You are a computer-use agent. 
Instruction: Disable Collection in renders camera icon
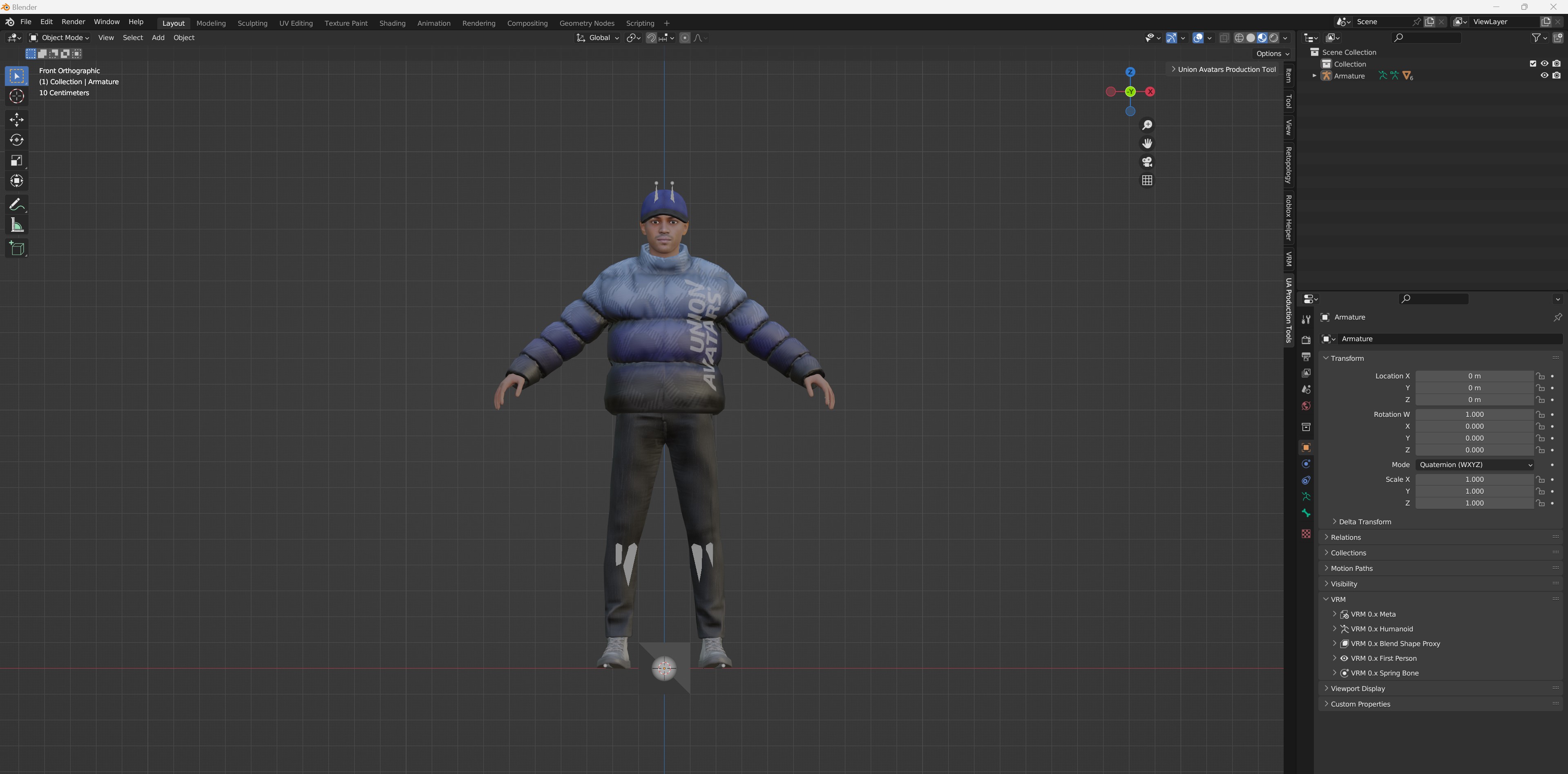pos(1557,64)
